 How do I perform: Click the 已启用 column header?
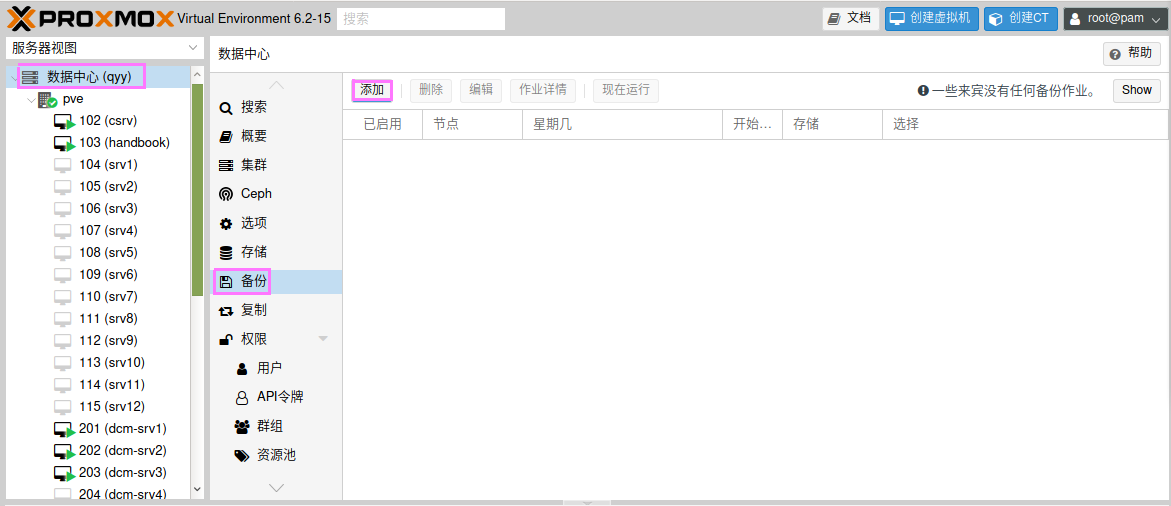coord(382,125)
